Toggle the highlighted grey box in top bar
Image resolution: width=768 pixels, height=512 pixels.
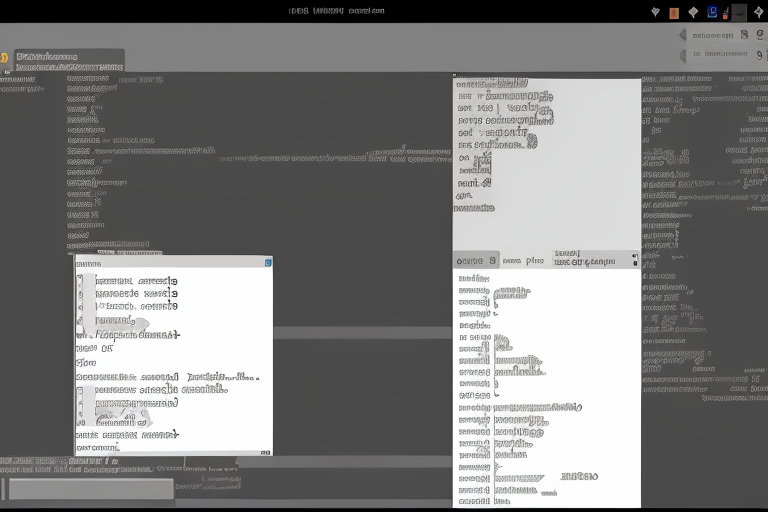[739, 12]
